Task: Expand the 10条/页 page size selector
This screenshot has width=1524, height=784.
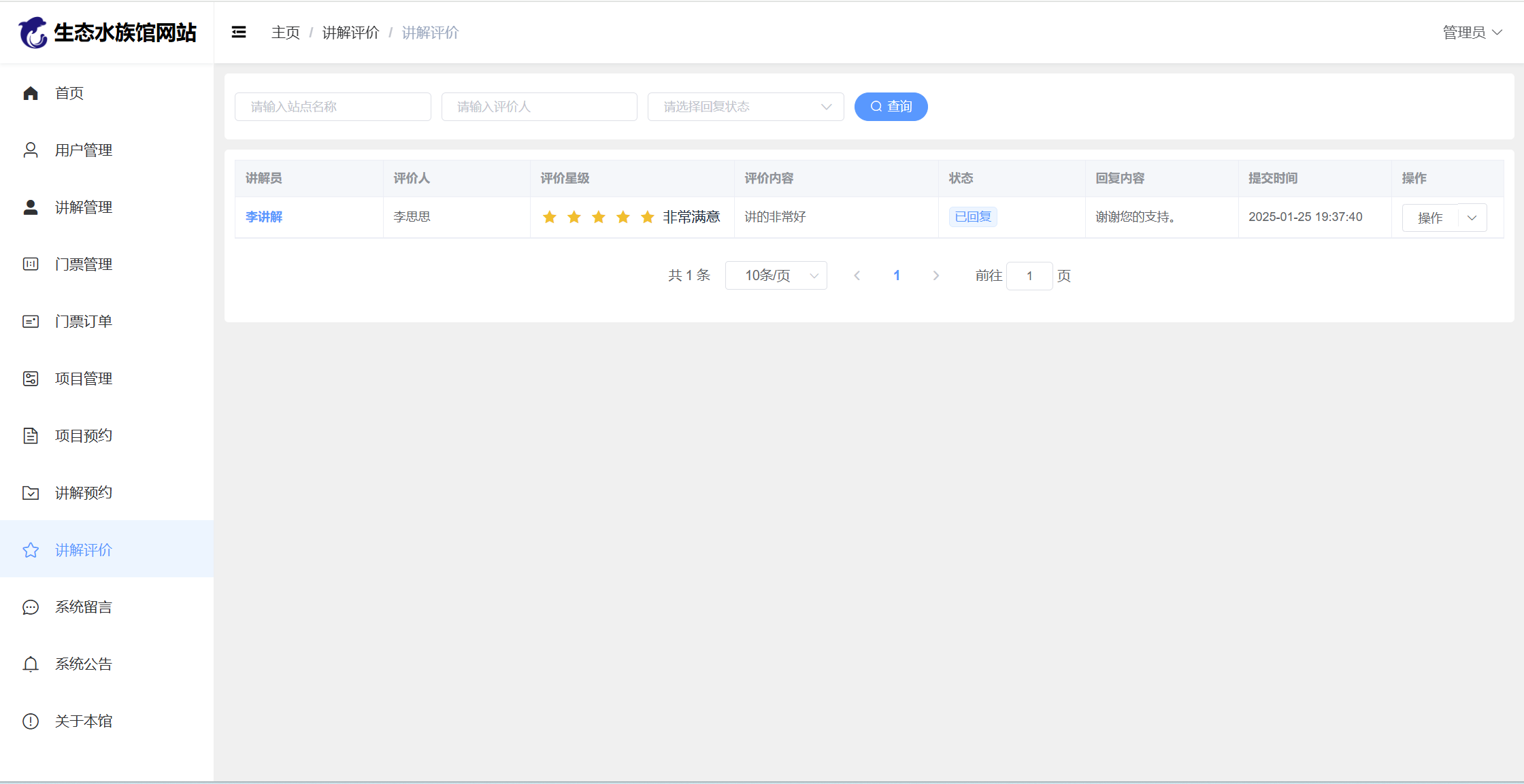Action: click(776, 275)
